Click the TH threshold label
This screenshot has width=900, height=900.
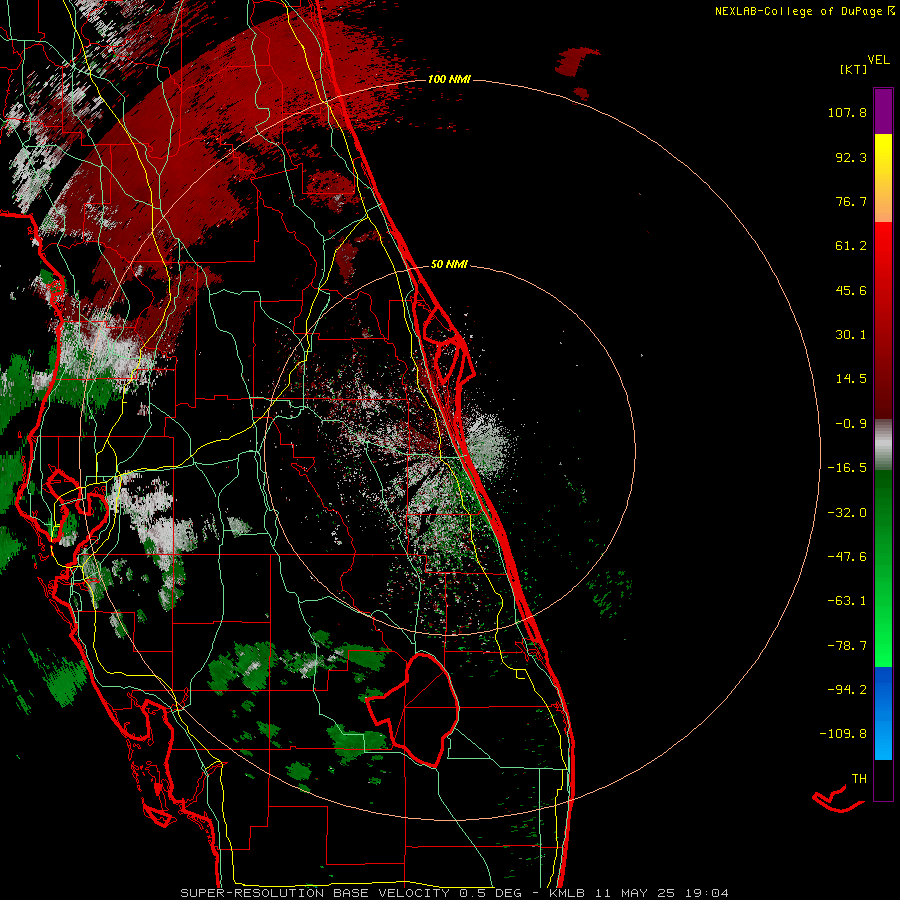(859, 778)
